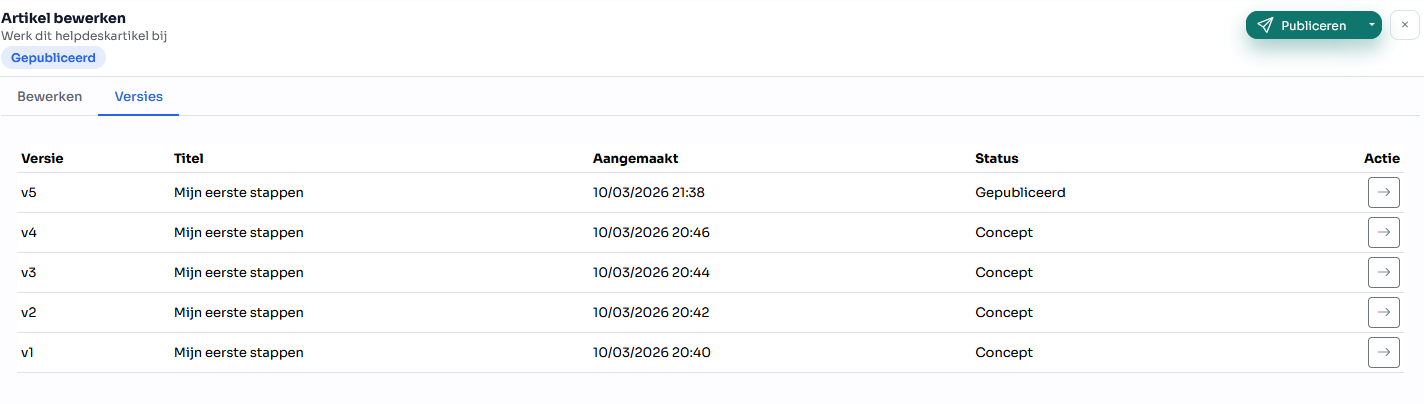
Task: Click the Versie column header
Action: [42, 158]
